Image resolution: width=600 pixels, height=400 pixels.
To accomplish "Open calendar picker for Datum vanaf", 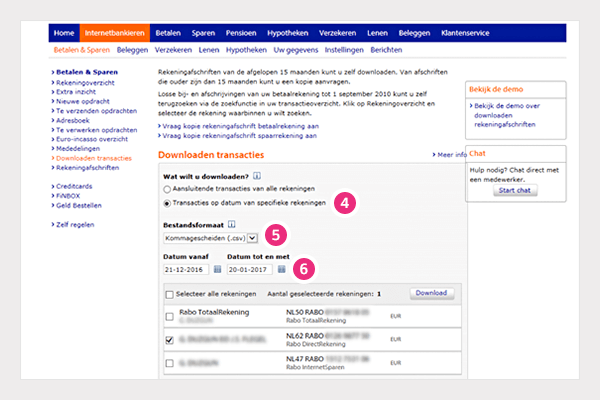I will (217, 269).
